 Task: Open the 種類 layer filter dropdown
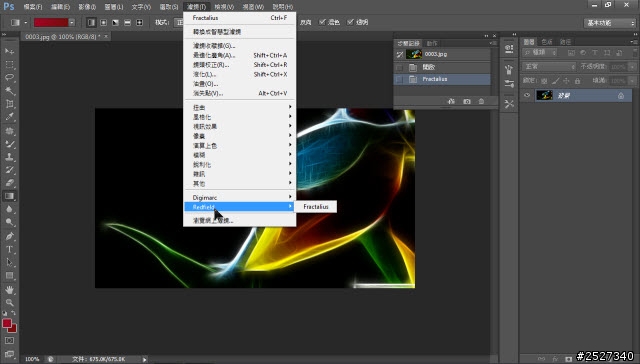[540, 53]
